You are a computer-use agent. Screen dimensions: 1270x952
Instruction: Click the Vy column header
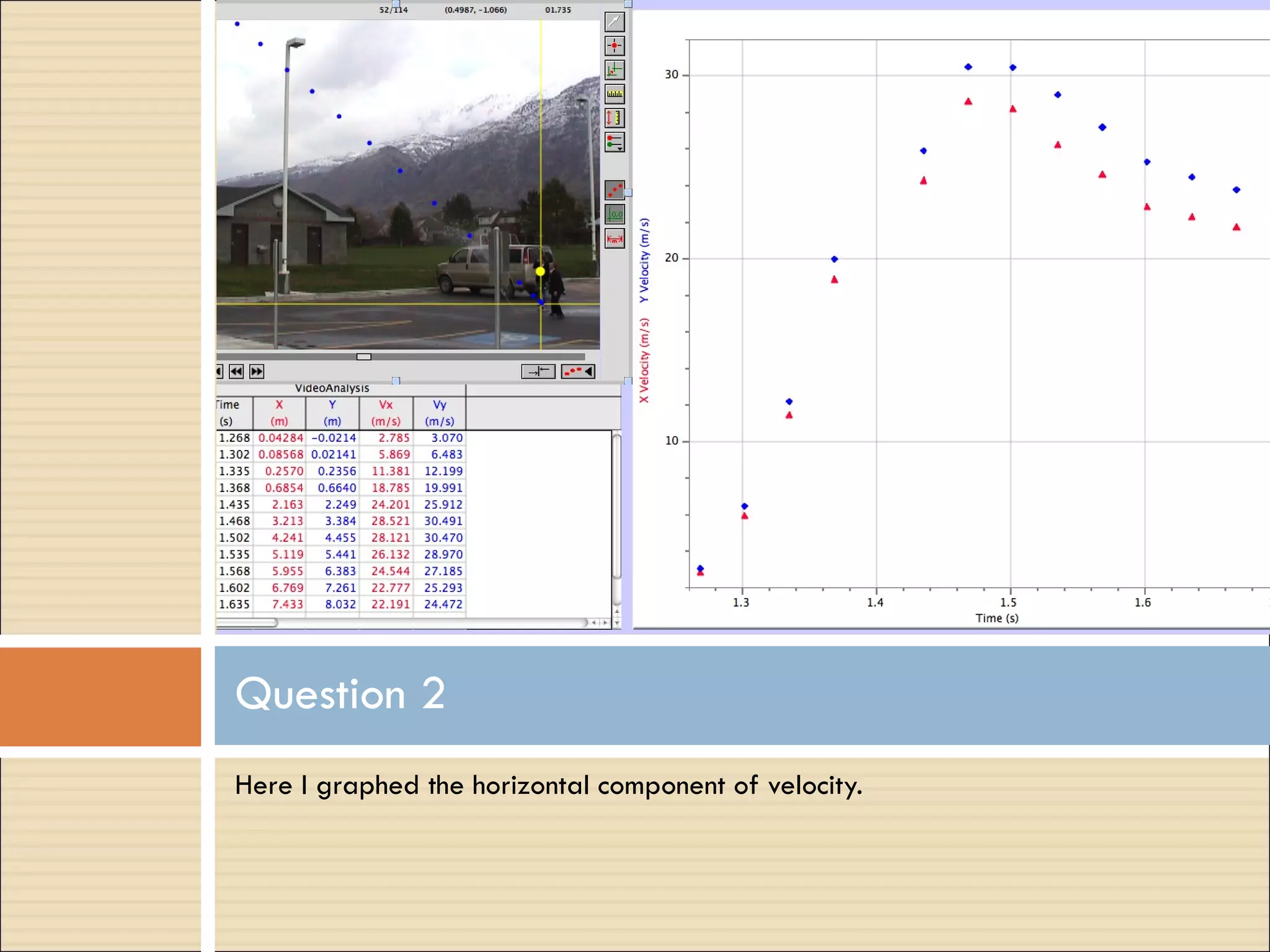coord(439,412)
